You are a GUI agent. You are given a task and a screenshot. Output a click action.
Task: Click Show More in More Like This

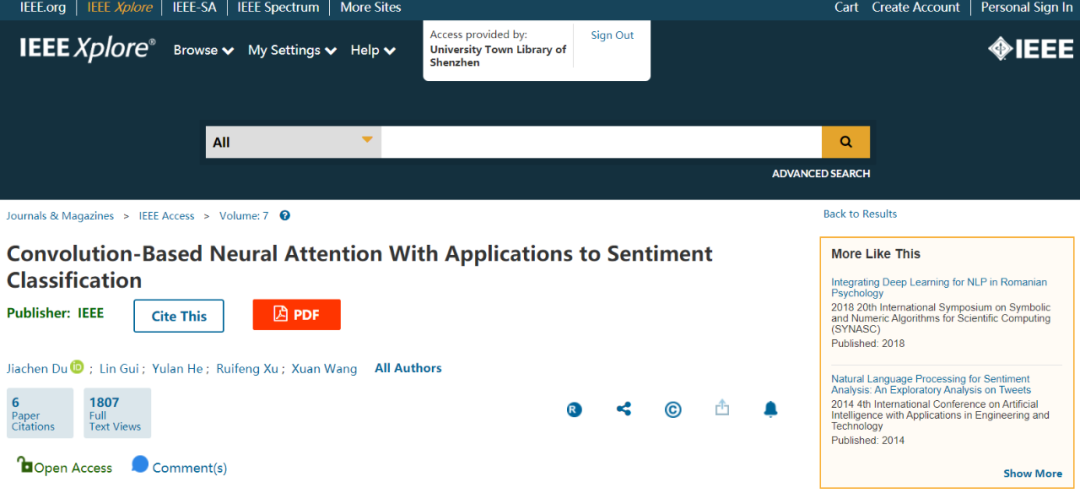pyautogui.click(x=1032, y=473)
